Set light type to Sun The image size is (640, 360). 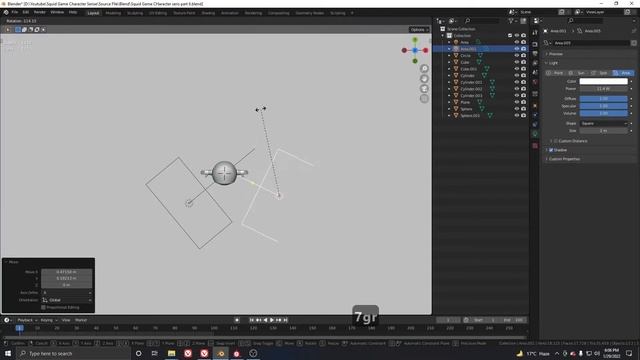(578, 73)
